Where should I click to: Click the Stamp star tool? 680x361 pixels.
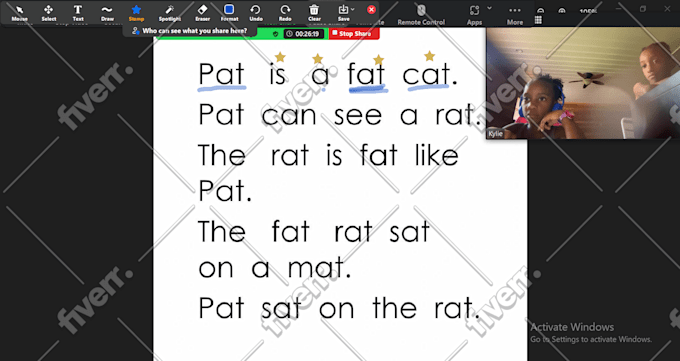pos(136,13)
